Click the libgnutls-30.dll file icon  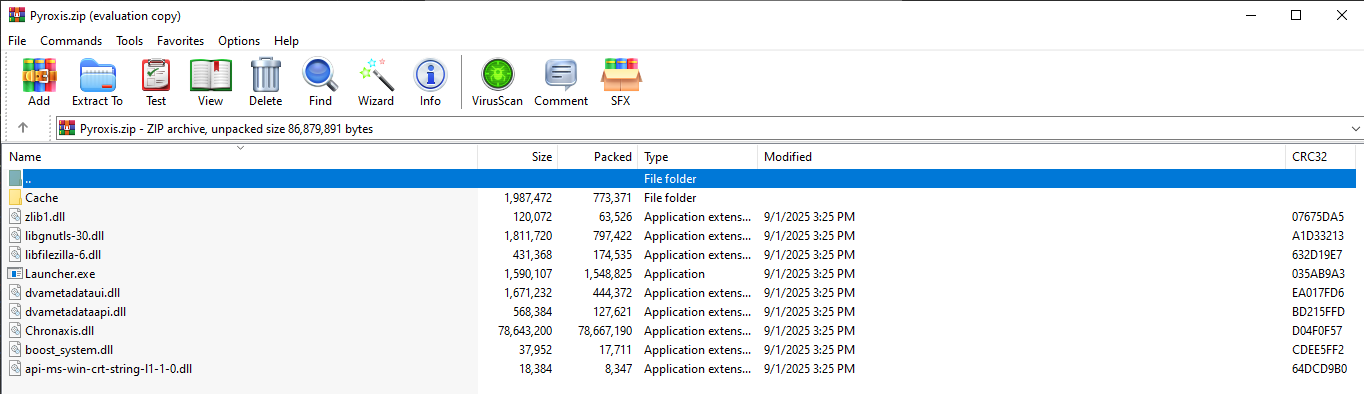coord(15,236)
